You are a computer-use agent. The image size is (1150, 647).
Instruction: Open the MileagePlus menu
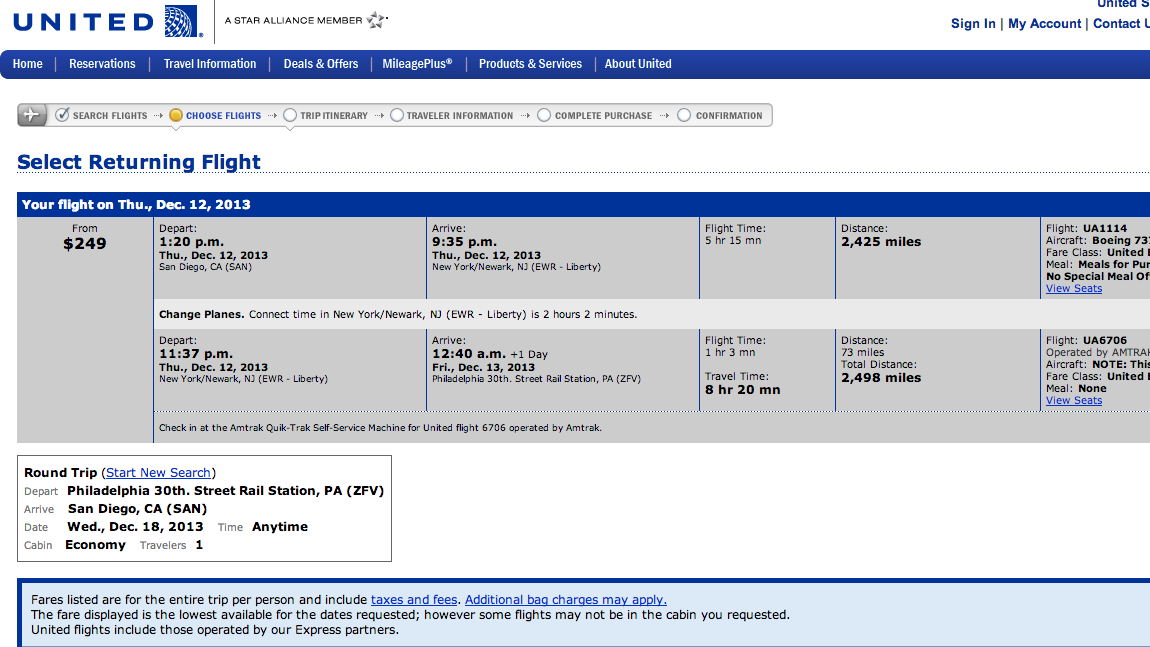coord(417,64)
